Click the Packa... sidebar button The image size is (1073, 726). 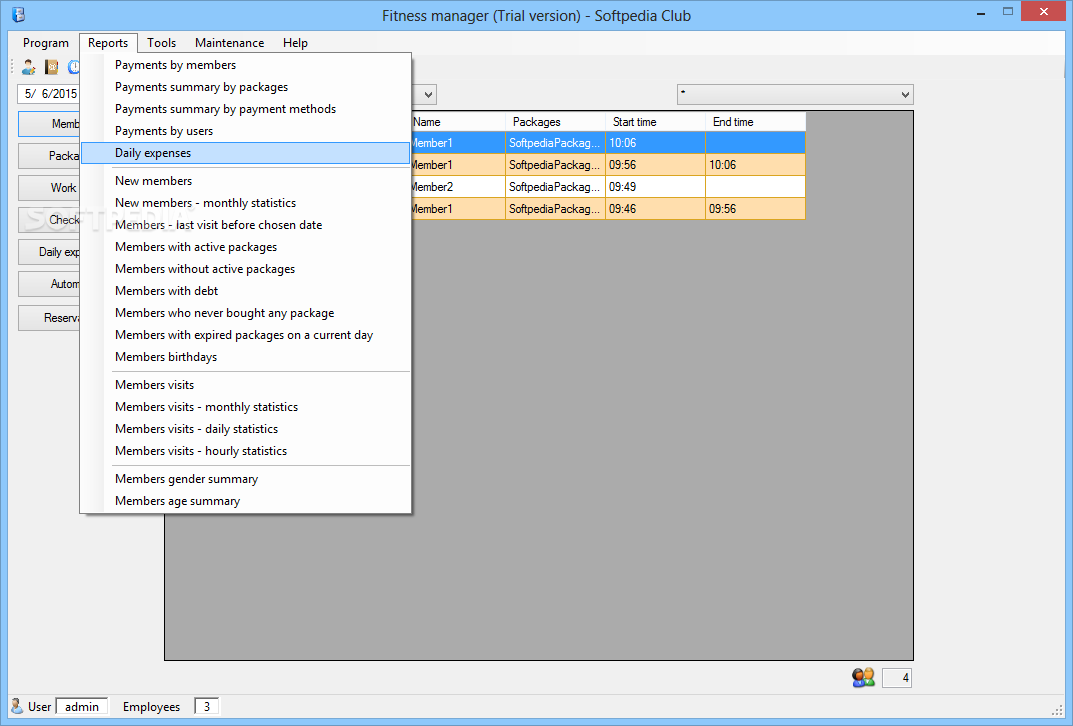[x=50, y=156]
